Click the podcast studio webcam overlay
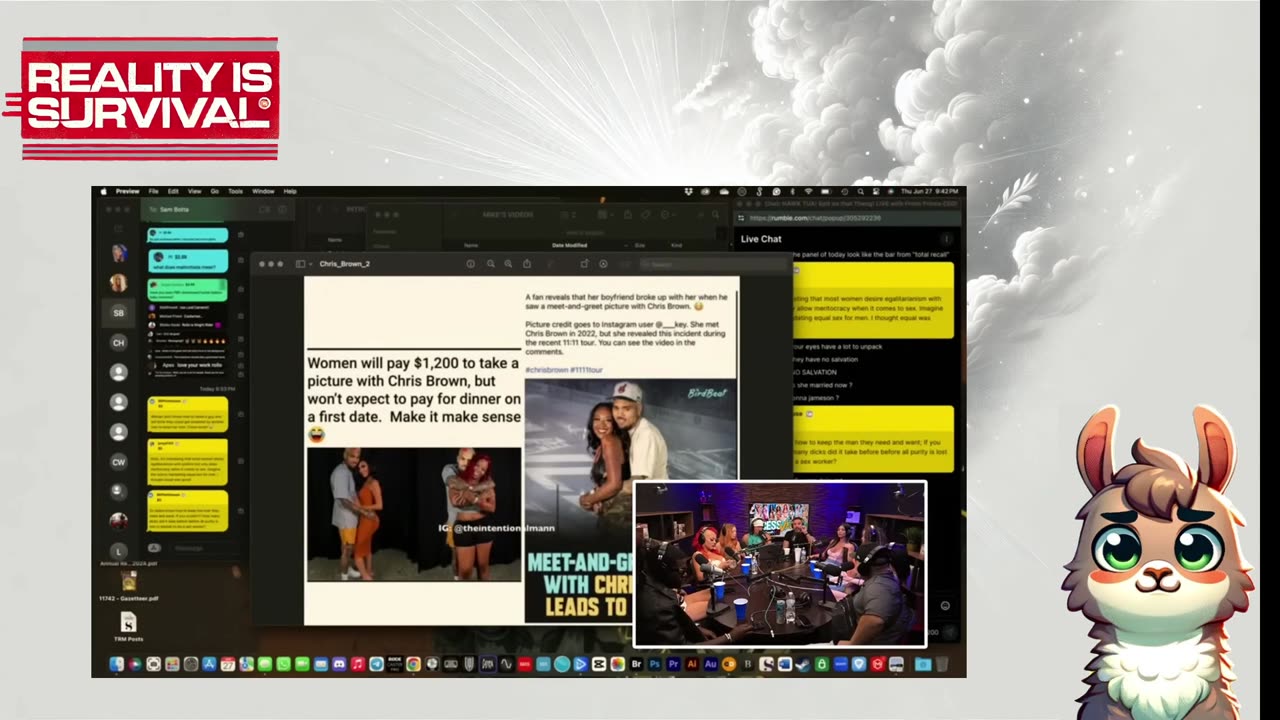This screenshot has height=720, width=1280. [x=780, y=564]
